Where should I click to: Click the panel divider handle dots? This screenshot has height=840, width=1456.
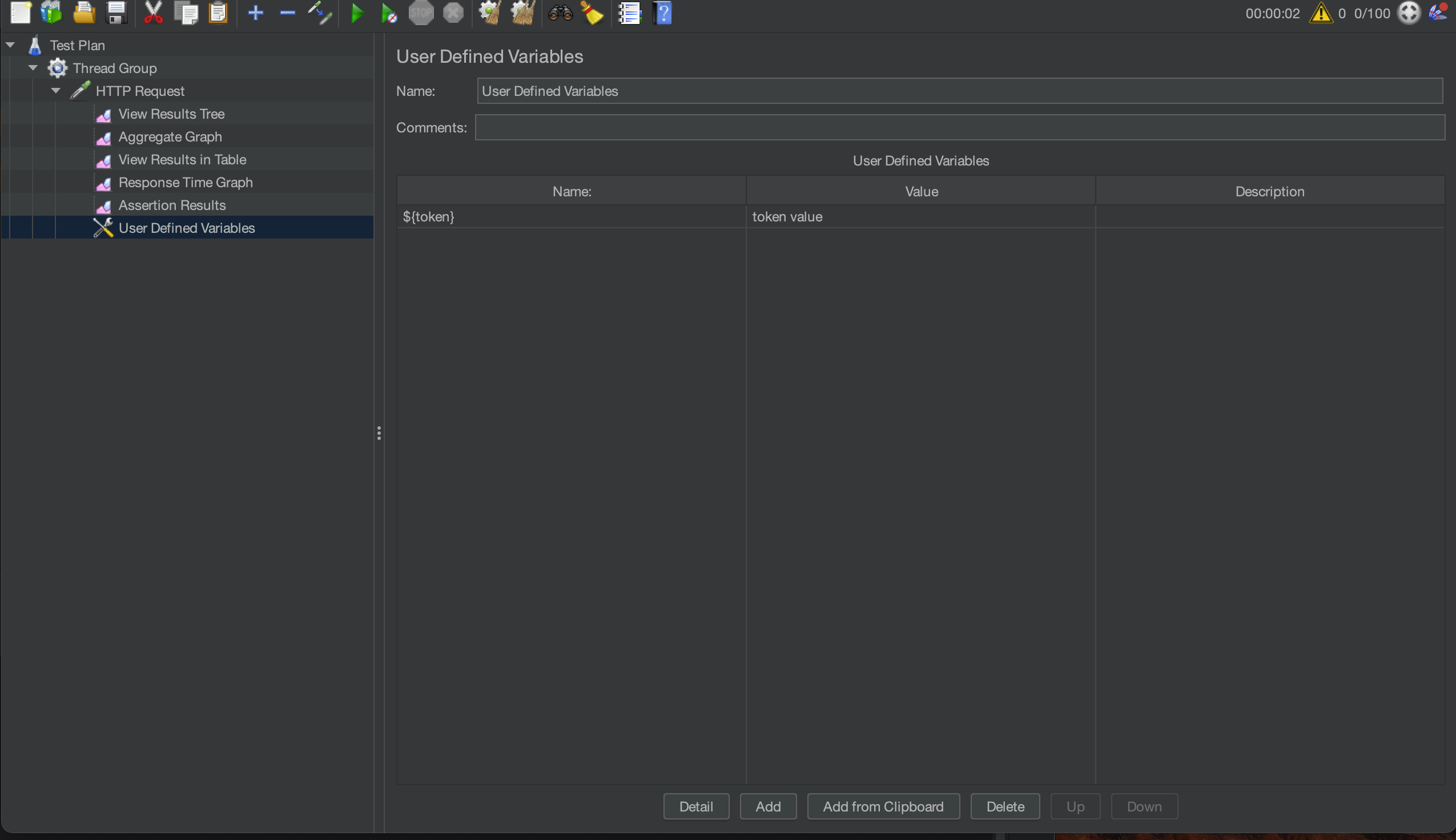tap(379, 433)
